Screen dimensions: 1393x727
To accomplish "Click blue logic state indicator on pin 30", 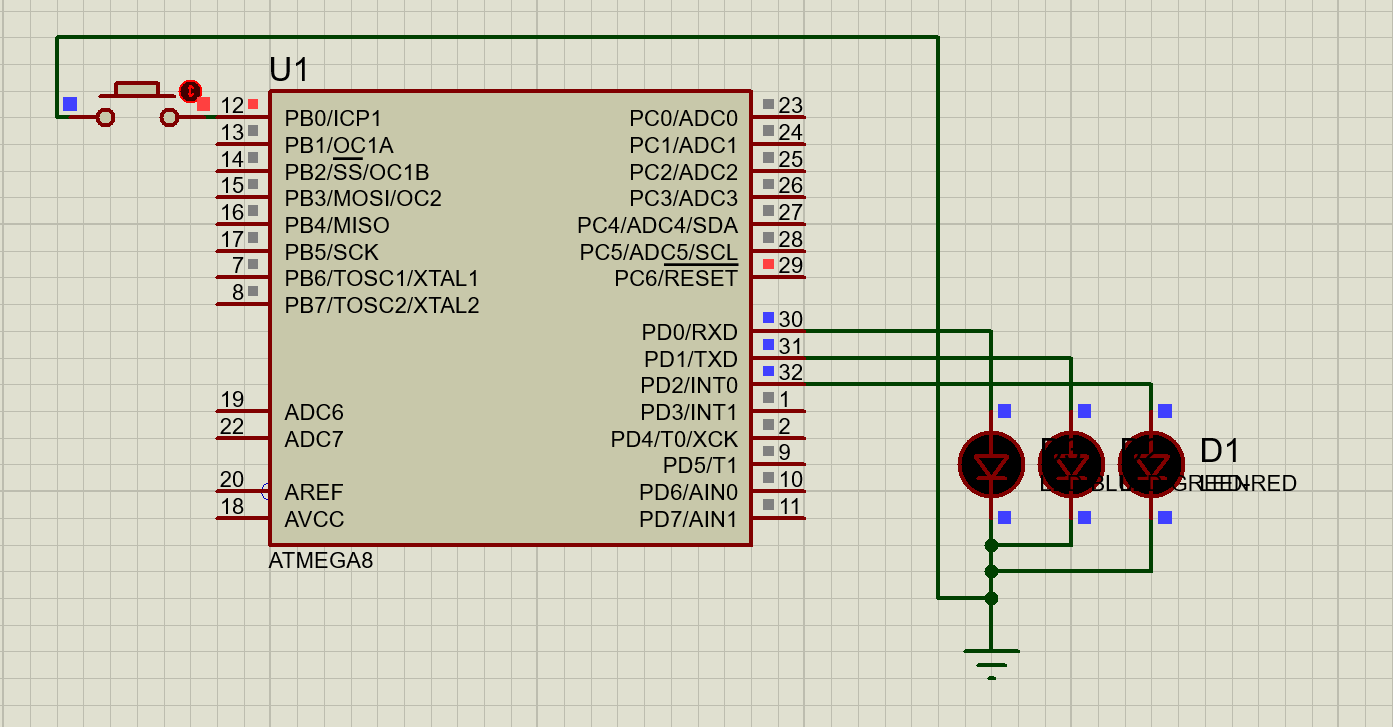I will click(768, 317).
